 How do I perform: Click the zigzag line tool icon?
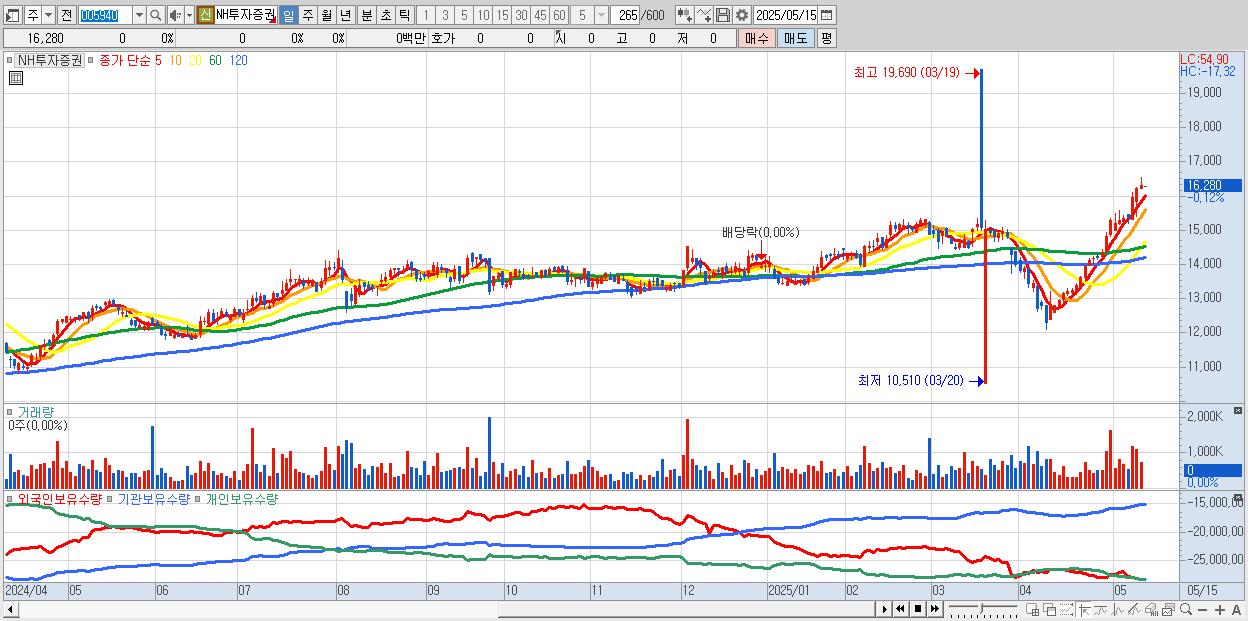1118,610
